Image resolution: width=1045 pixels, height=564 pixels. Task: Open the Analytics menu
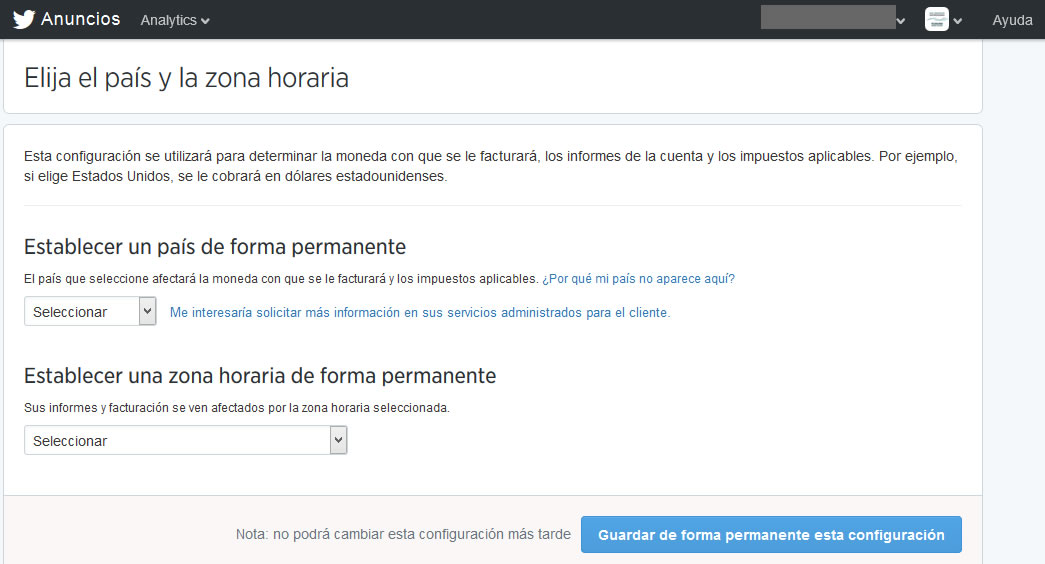(169, 20)
